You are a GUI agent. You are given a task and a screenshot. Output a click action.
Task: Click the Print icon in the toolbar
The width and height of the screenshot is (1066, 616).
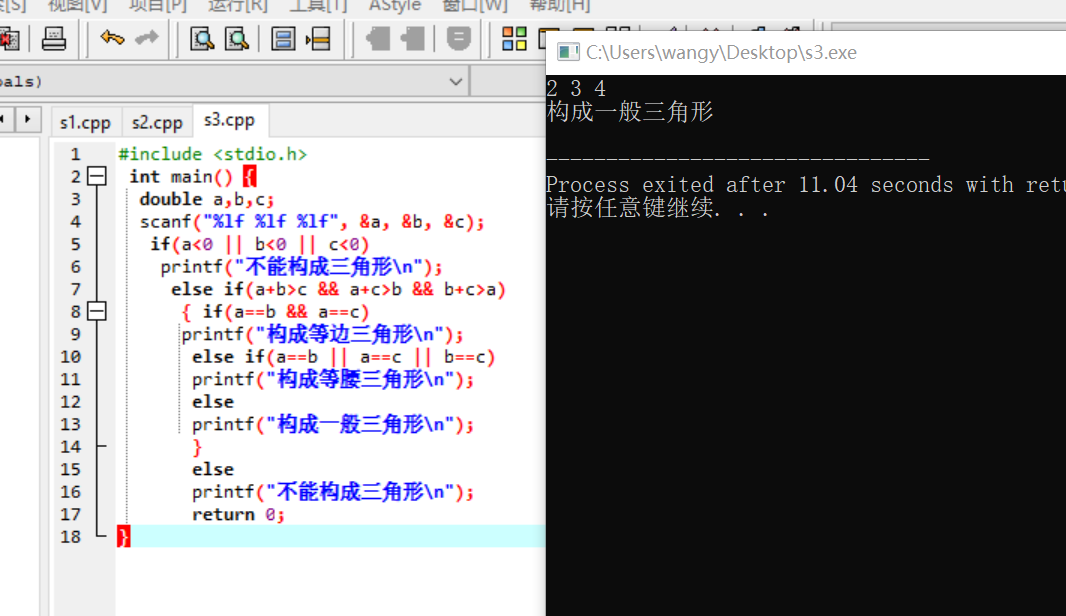[54, 39]
